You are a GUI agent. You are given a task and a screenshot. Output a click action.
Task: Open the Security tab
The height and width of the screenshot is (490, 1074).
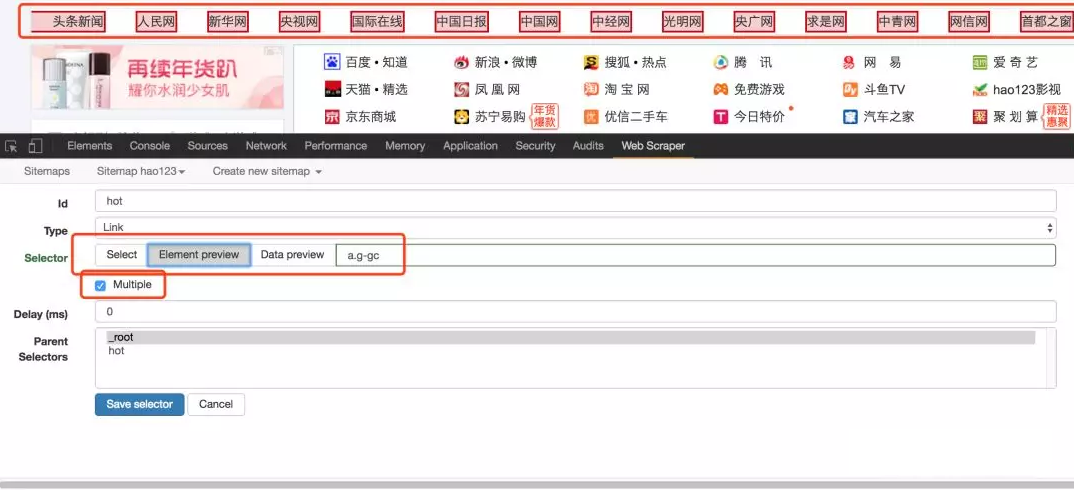[536, 146]
